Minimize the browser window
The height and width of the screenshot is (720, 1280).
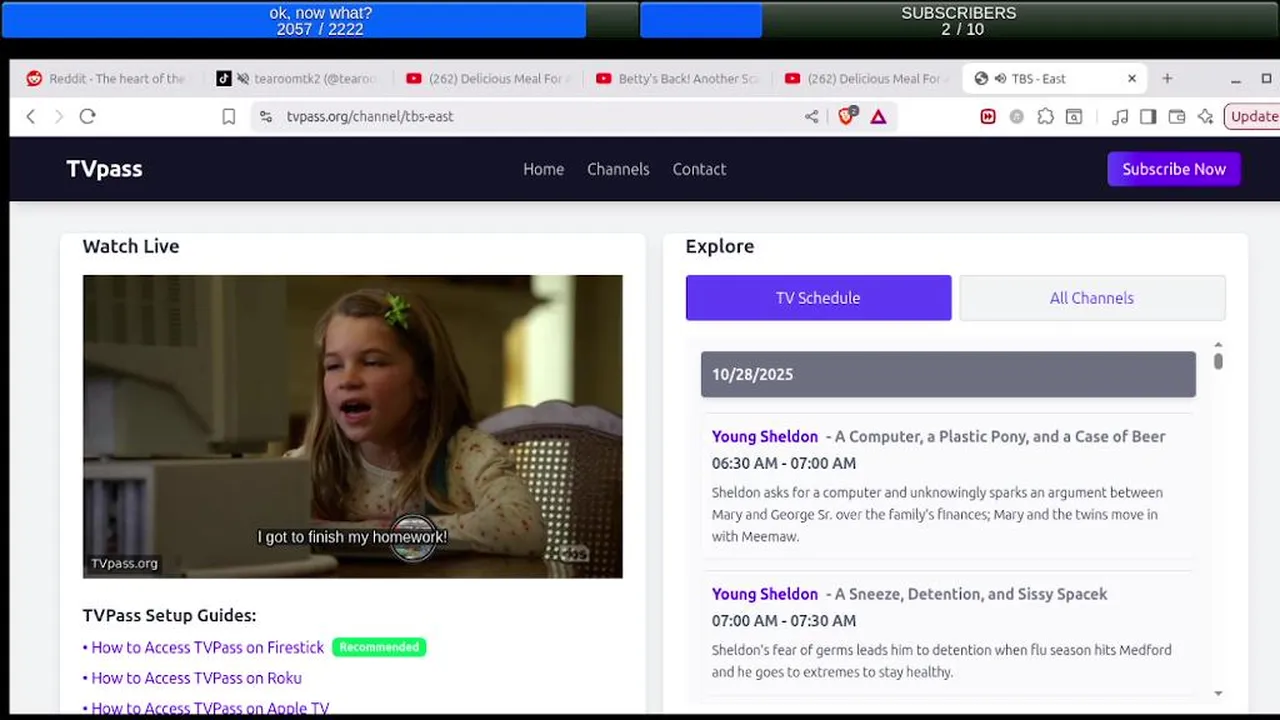(x=1236, y=79)
